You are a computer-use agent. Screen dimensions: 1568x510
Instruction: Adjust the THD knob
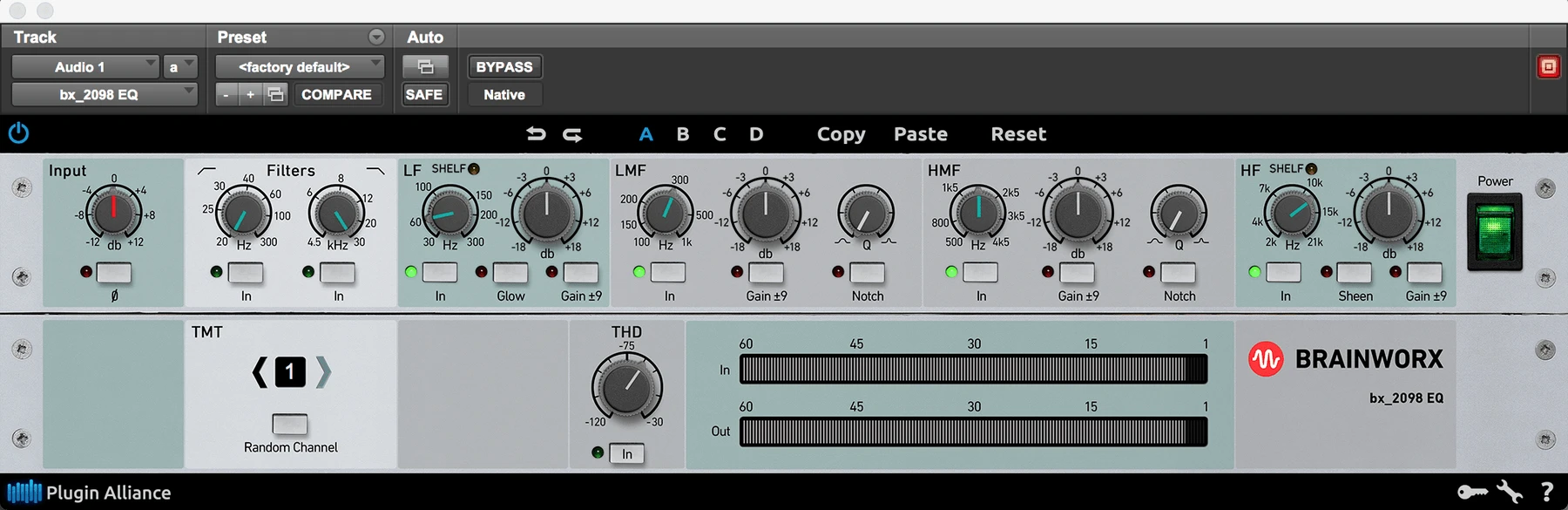coord(626,385)
